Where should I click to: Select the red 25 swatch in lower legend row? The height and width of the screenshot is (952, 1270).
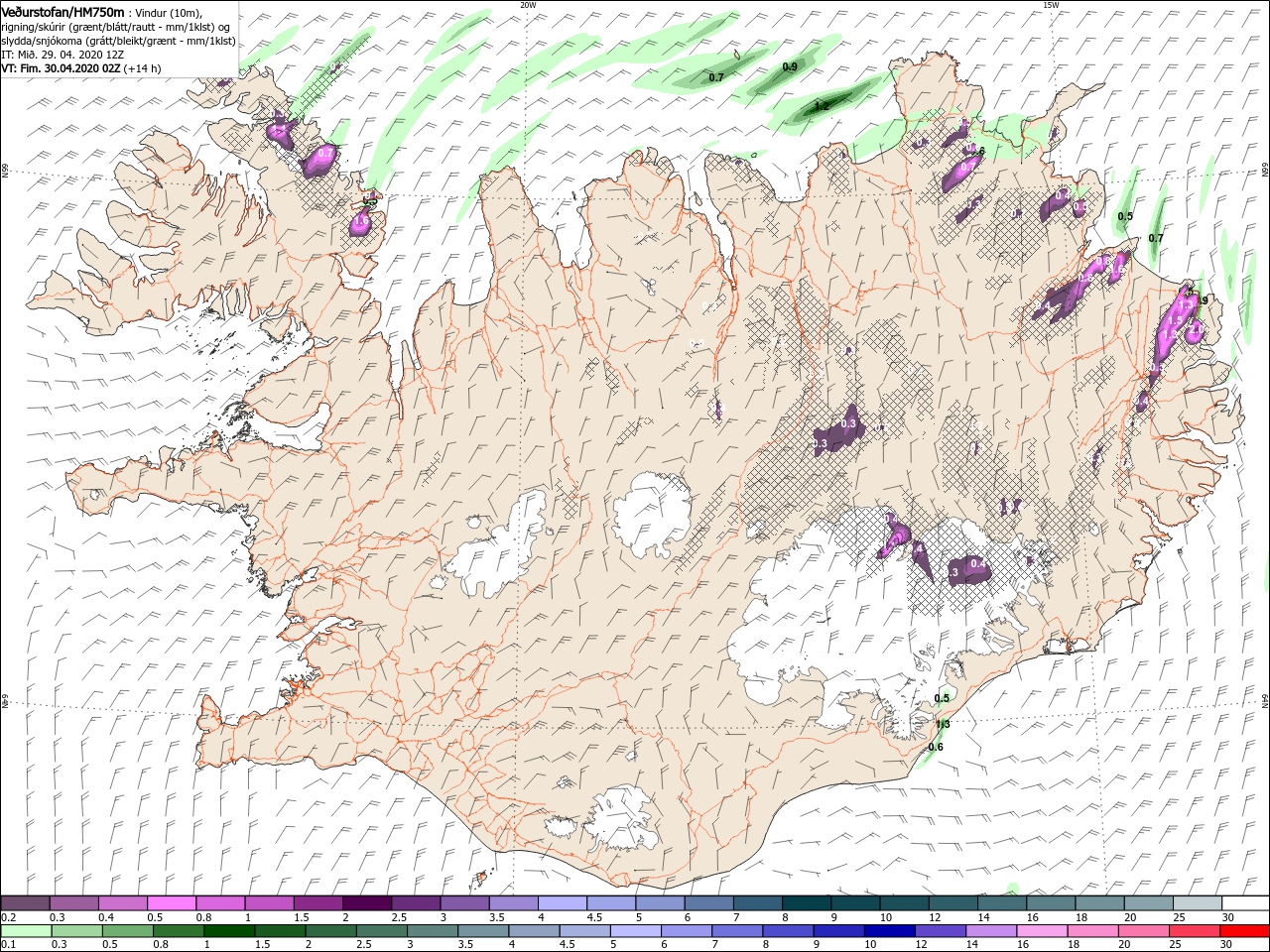point(1194,931)
